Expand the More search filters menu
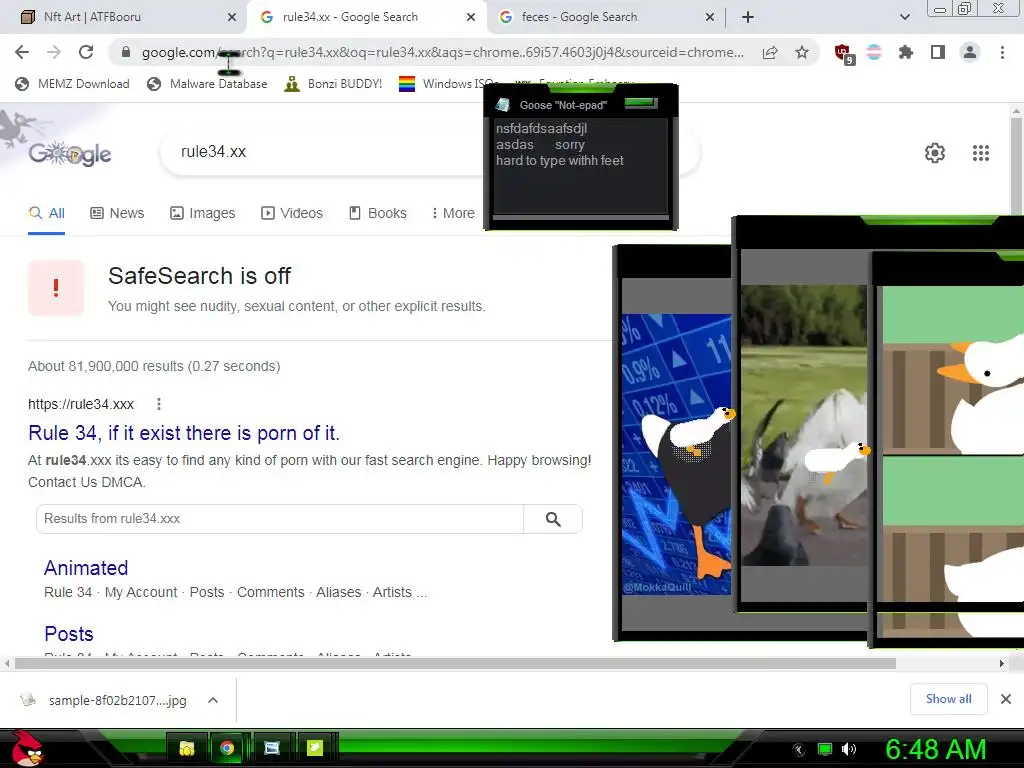 (x=453, y=213)
